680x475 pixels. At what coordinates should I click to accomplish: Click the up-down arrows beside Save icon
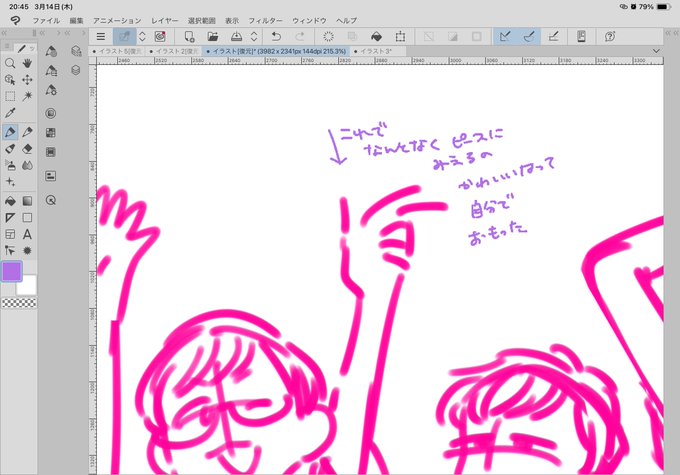coord(254,37)
